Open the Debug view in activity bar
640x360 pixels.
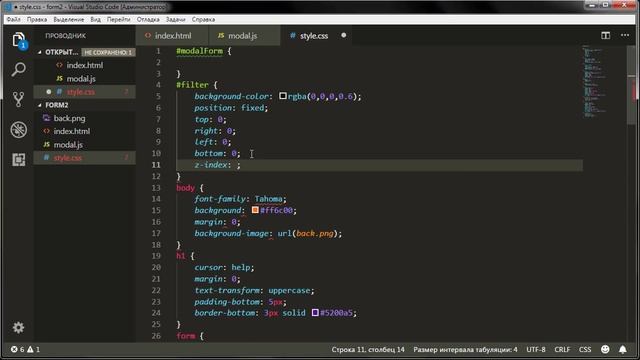[19, 130]
